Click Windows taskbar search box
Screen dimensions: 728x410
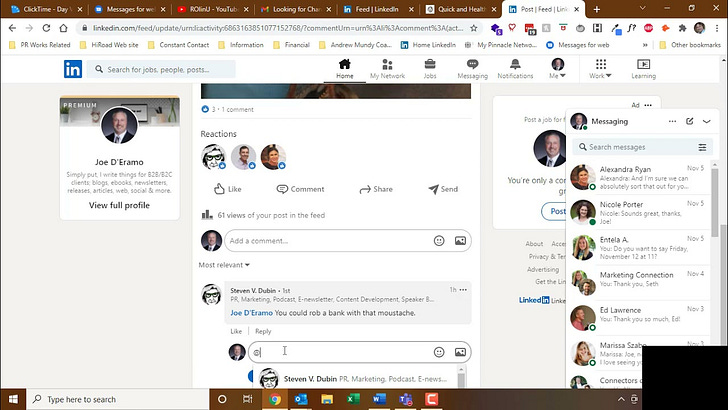117,399
